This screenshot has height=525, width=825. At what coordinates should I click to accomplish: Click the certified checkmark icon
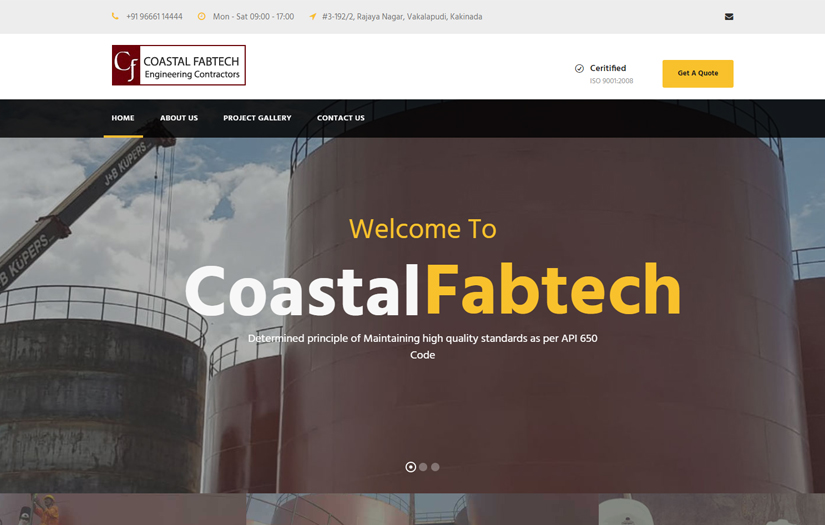[x=579, y=68]
